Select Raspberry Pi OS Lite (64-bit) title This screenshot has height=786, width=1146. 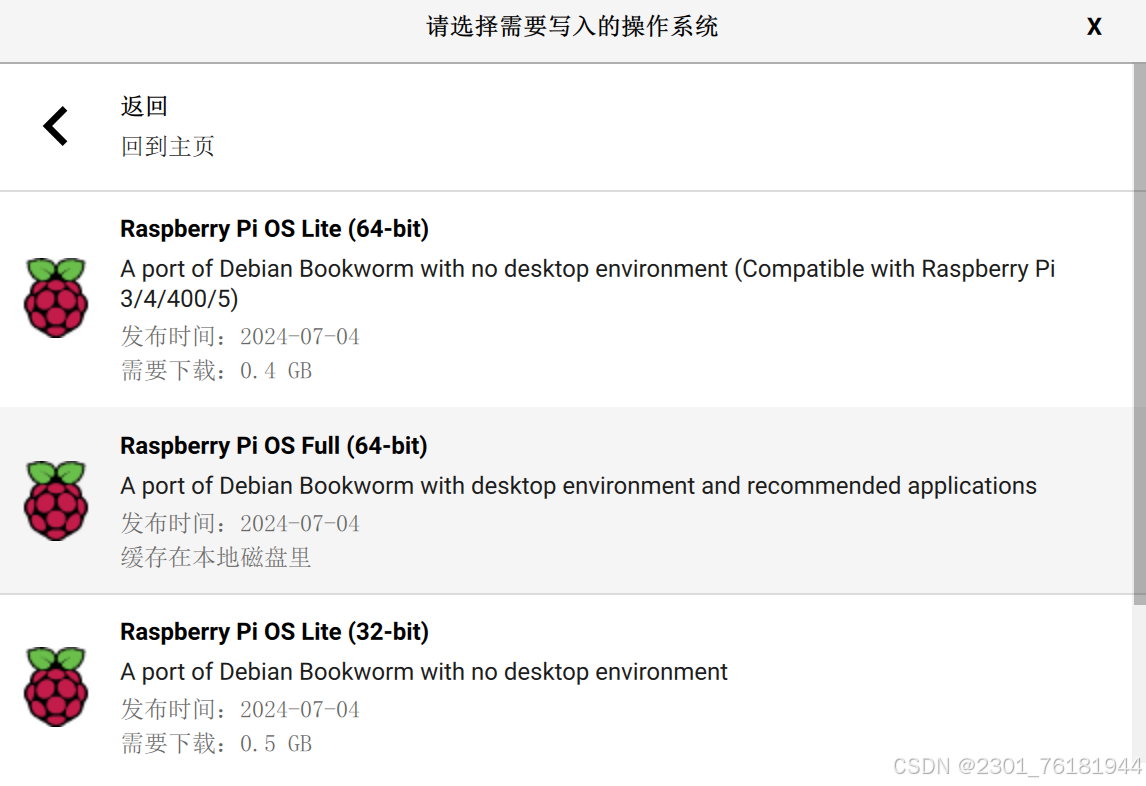274,229
